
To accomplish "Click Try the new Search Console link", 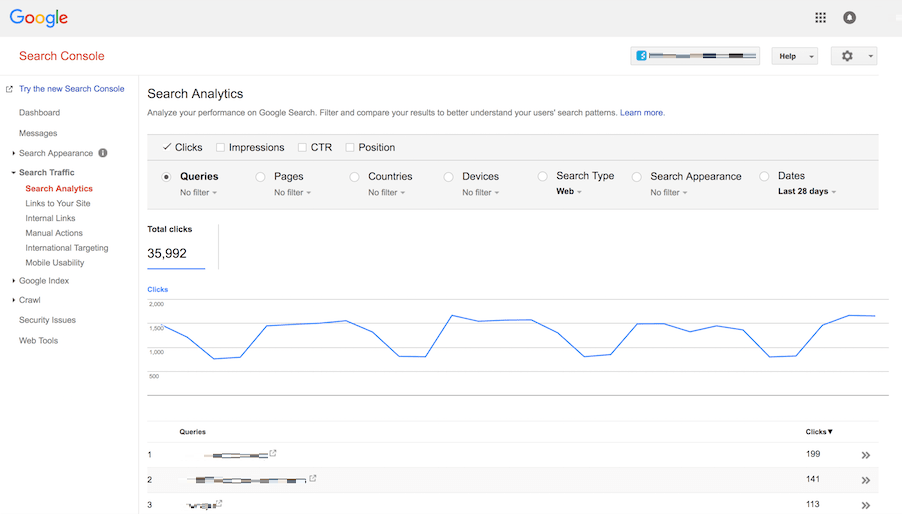I will tap(71, 89).
